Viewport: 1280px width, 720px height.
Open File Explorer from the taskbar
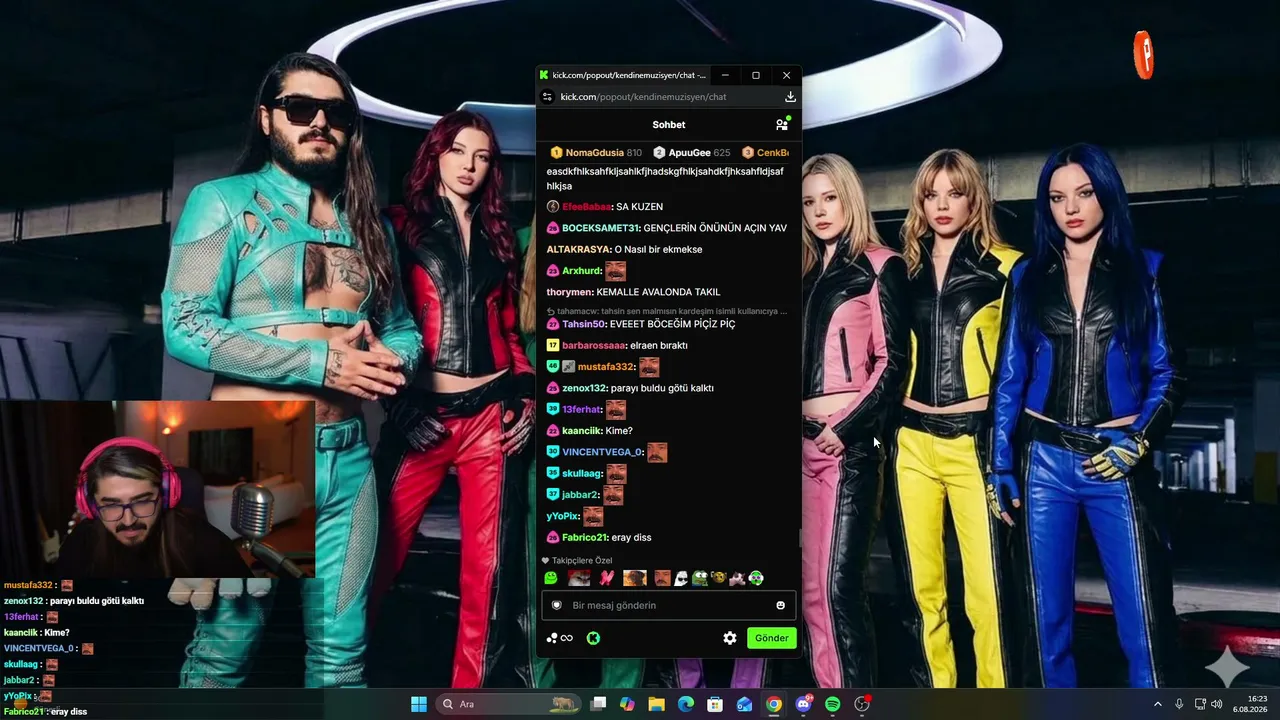point(656,704)
